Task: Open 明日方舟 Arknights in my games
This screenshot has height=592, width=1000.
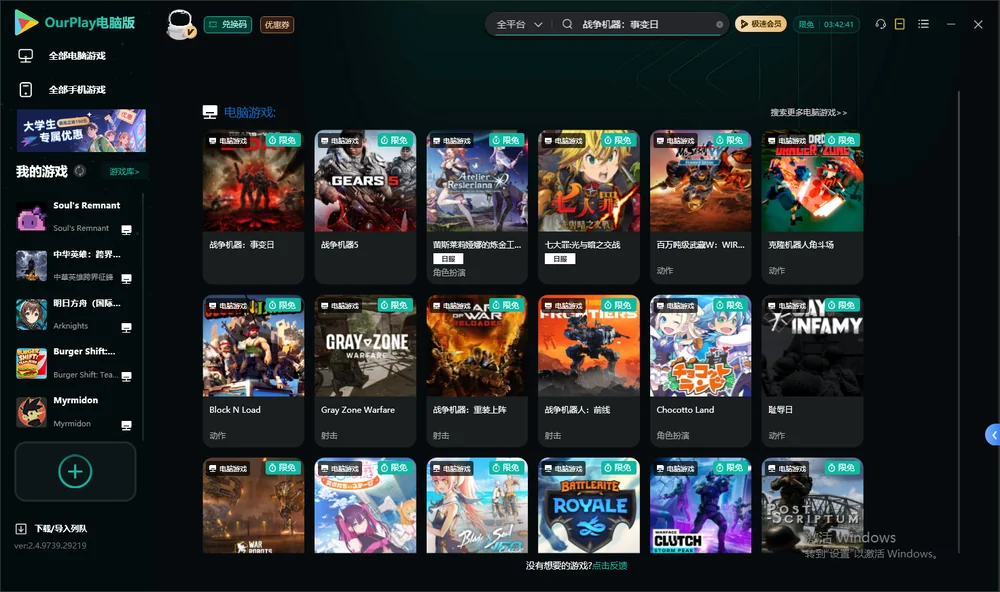Action: coord(75,314)
